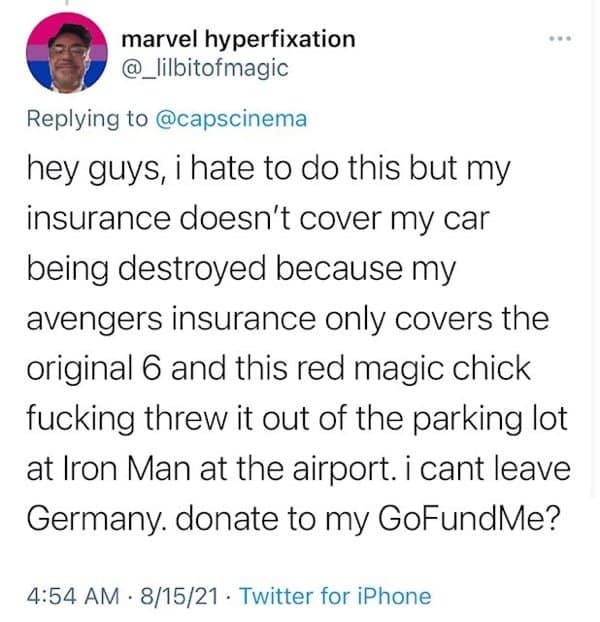The image size is (600, 622).
Task: Click "Iron Man" in the tweet text
Action: tap(113, 469)
